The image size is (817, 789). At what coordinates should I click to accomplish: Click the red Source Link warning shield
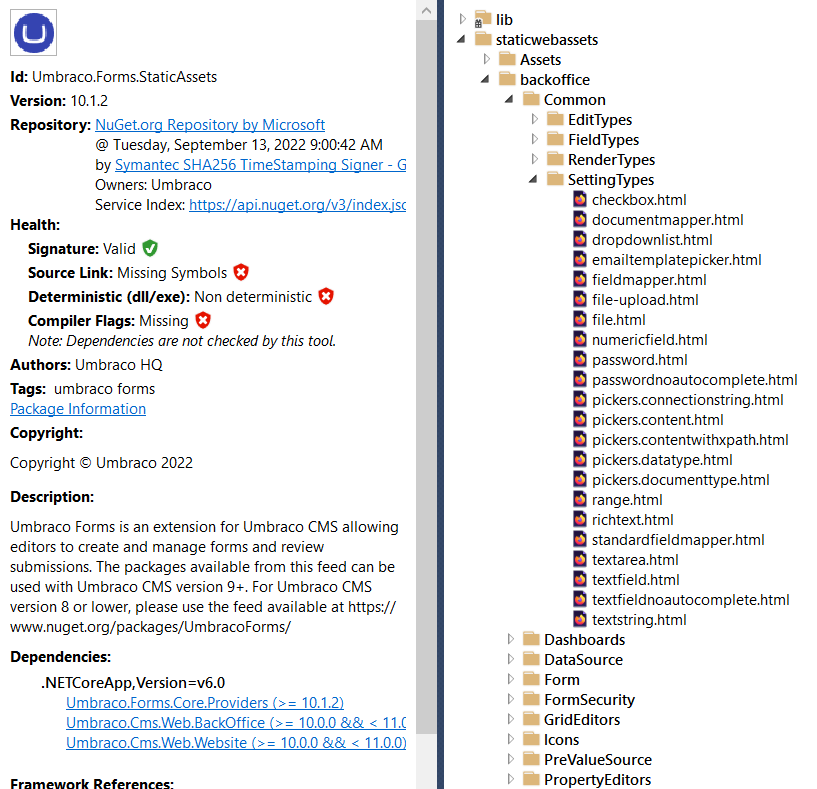[x=241, y=272]
